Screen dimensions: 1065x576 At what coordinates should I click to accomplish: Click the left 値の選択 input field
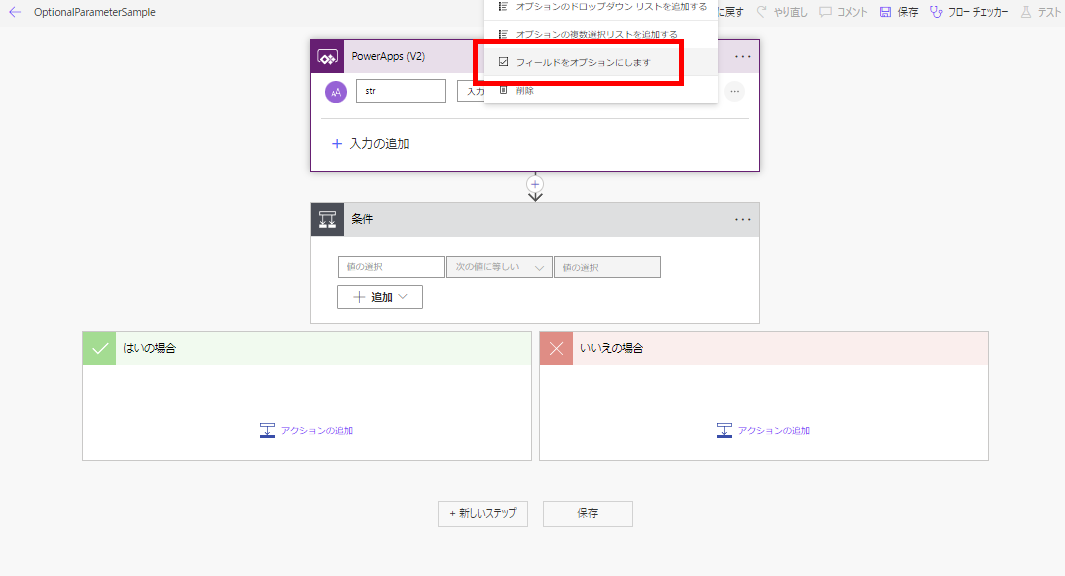tap(391, 267)
